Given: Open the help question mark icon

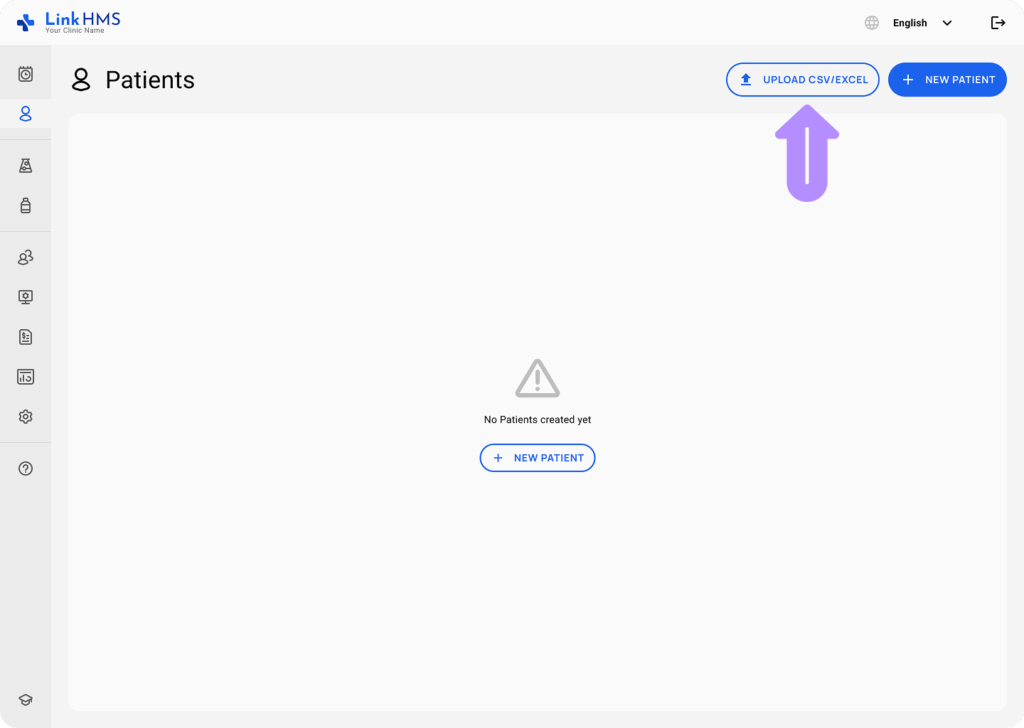Looking at the screenshot, I should click(26, 468).
